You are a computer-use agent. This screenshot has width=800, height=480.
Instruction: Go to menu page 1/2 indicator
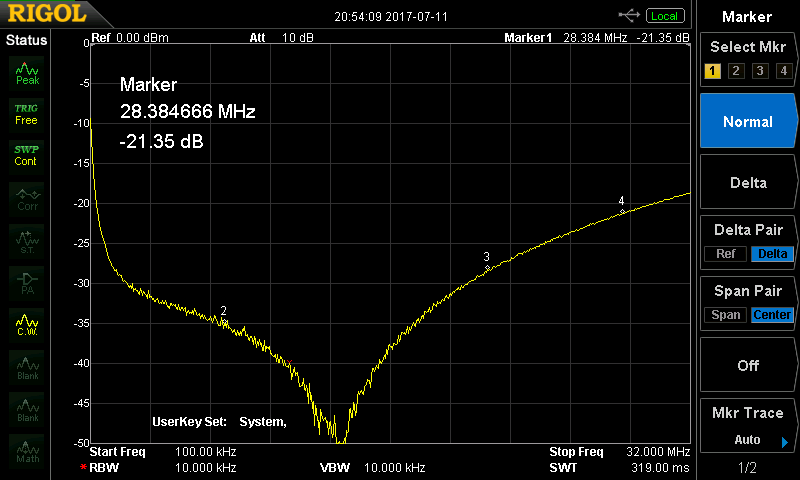(x=747, y=468)
